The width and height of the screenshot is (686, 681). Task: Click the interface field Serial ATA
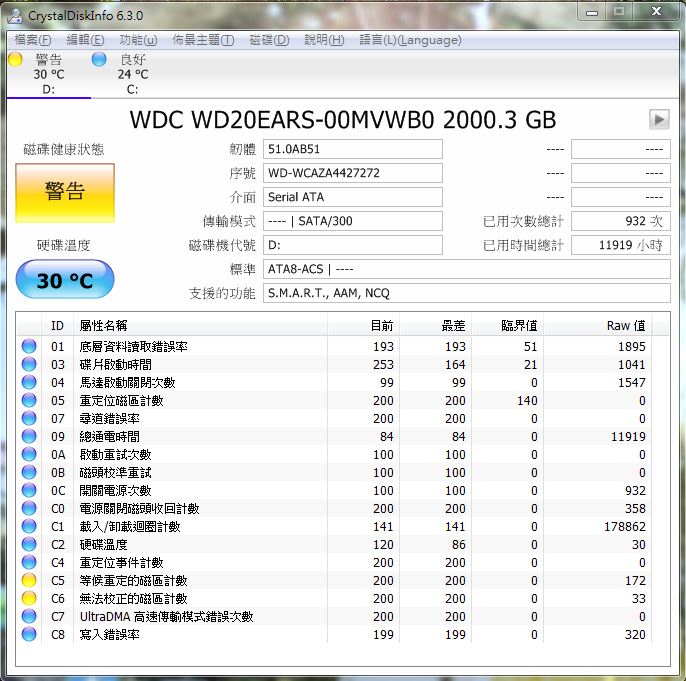(x=353, y=197)
